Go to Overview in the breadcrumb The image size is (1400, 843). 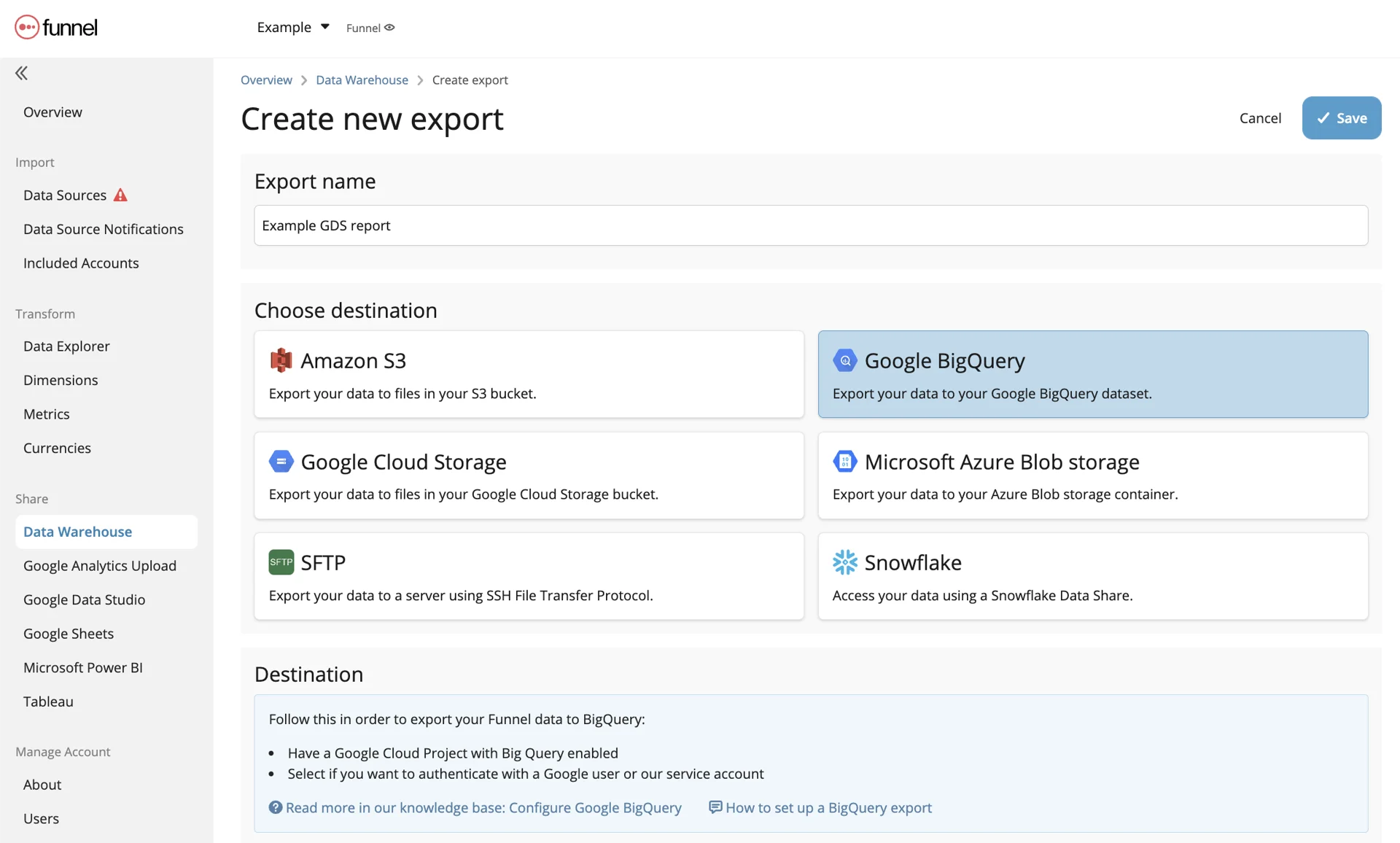(266, 80)
